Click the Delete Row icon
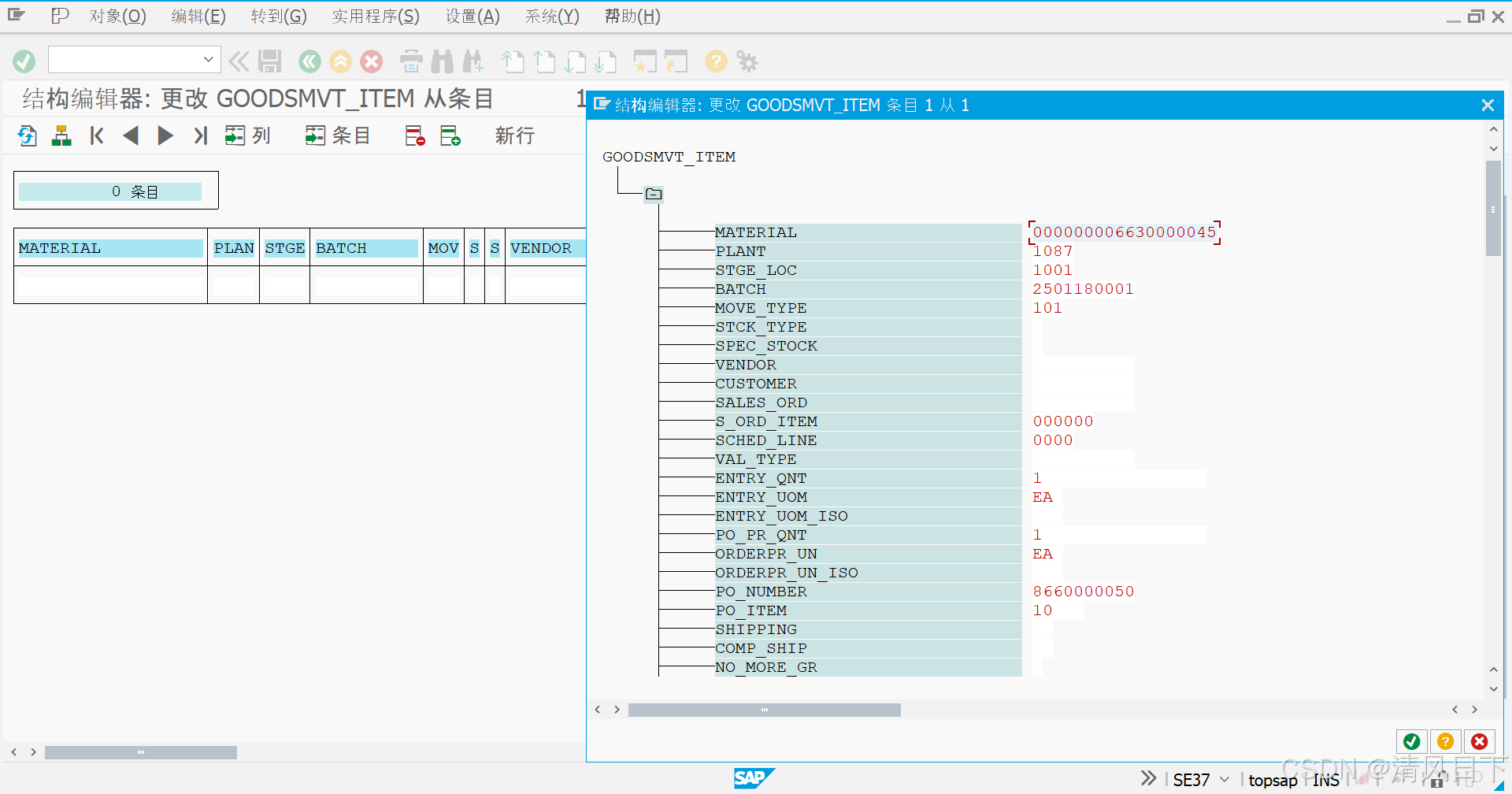This screenshot has height=794, width=1512. tap(413, 135)
